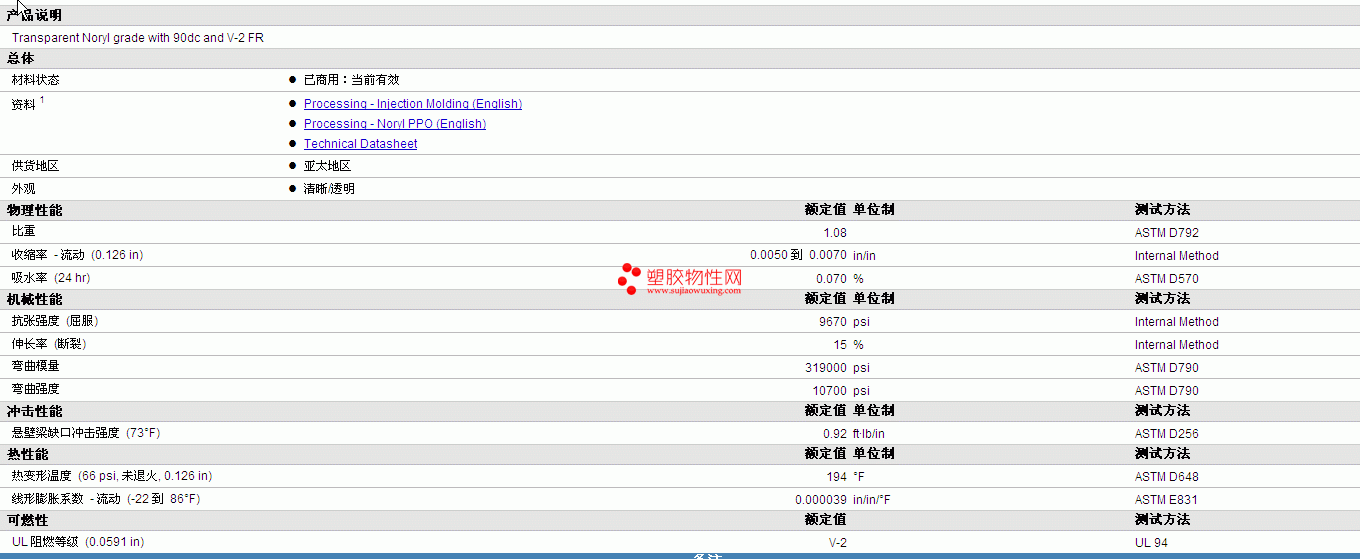The width and height of the screenshot is (1360, 559).
Task: Select the 弯曲模量 row label
Action: [36, 366]
